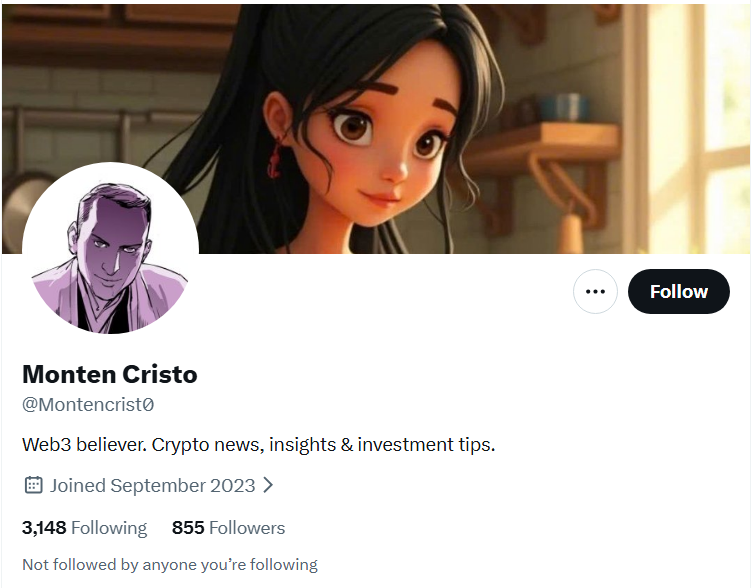
Task: Click the @Montencrist0 handle
Action: (x=88, y=405)
